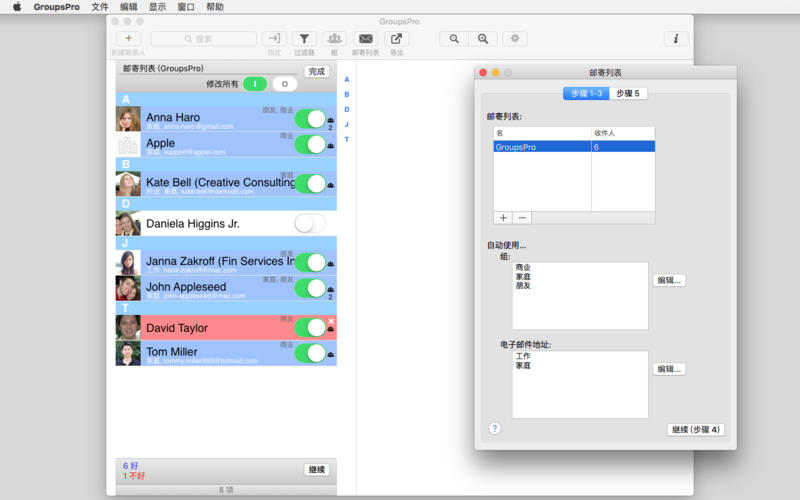Click the white 'O' modify-all off button
Screen dimensions: 800x500
pyautogui.click(x=285, y=84)
